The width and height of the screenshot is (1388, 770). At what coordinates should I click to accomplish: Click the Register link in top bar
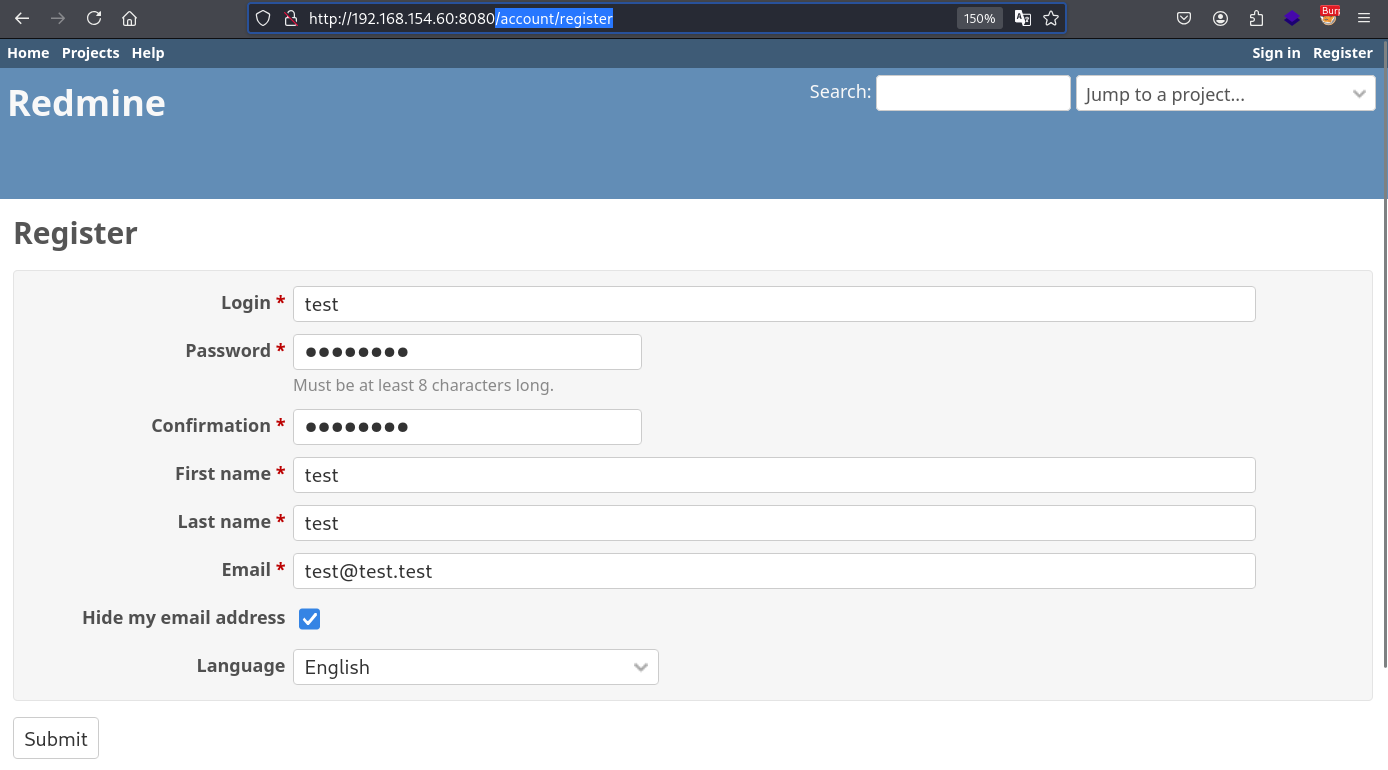click(1343, 53)
